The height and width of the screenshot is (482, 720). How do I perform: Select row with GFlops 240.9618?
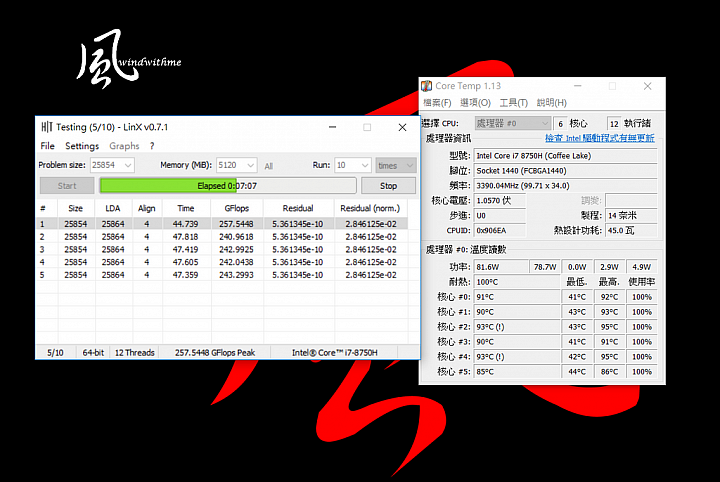(x=222, y=237)
